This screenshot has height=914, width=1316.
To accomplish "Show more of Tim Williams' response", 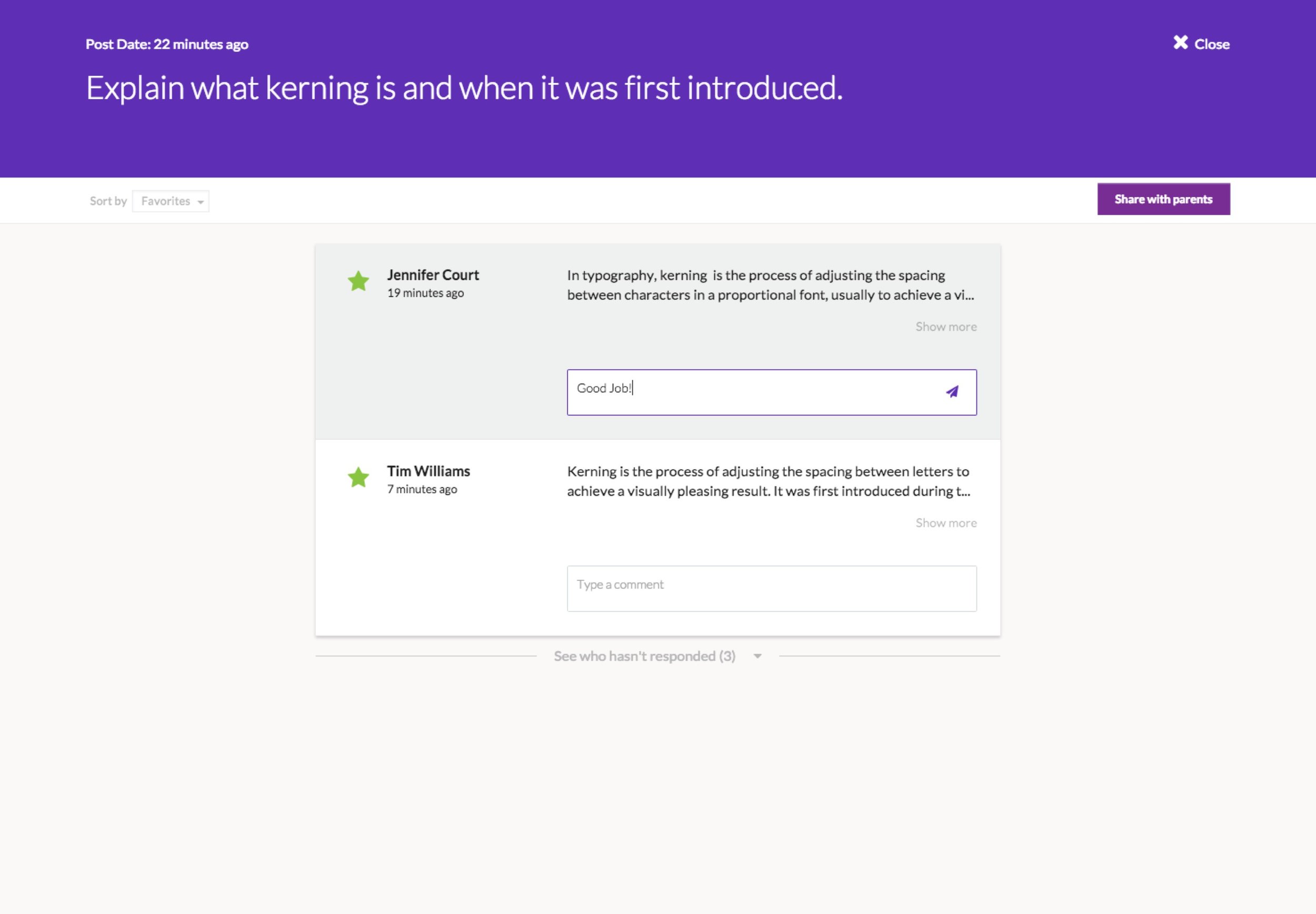I will [945, 523].
